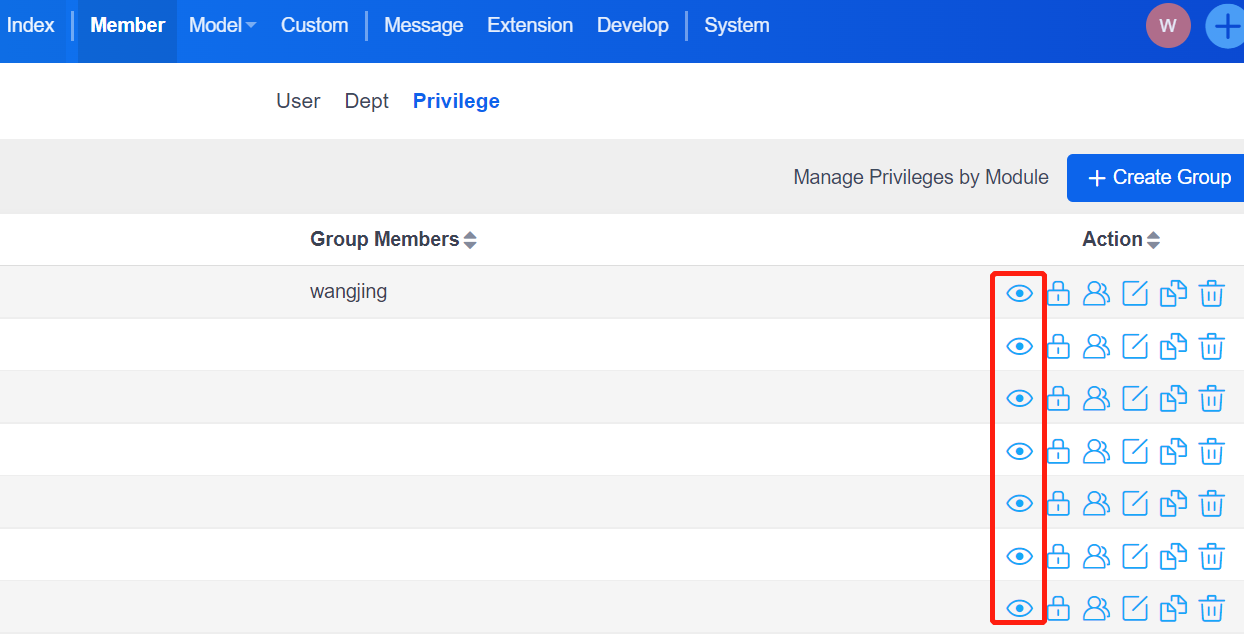Switch to the Dept tab
This screenshot has width=1244, height=635.
point(366,101)
